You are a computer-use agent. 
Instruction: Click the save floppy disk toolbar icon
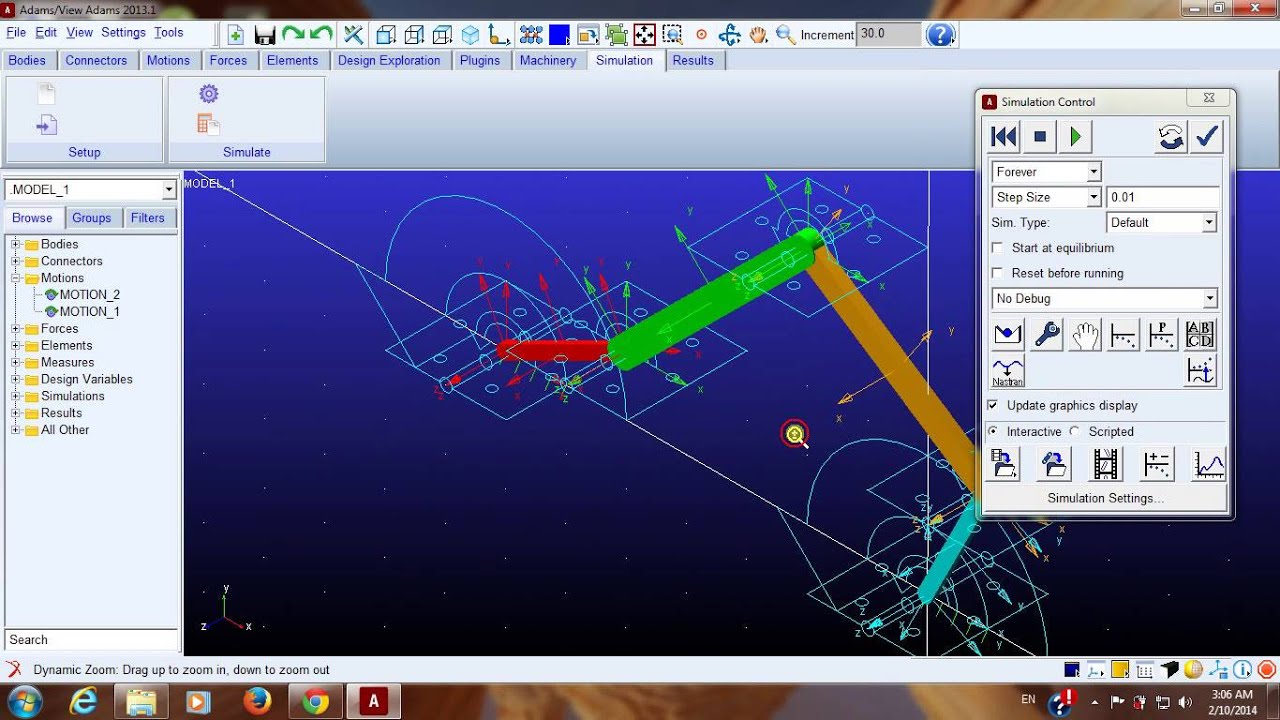click(x=264, y=35)
